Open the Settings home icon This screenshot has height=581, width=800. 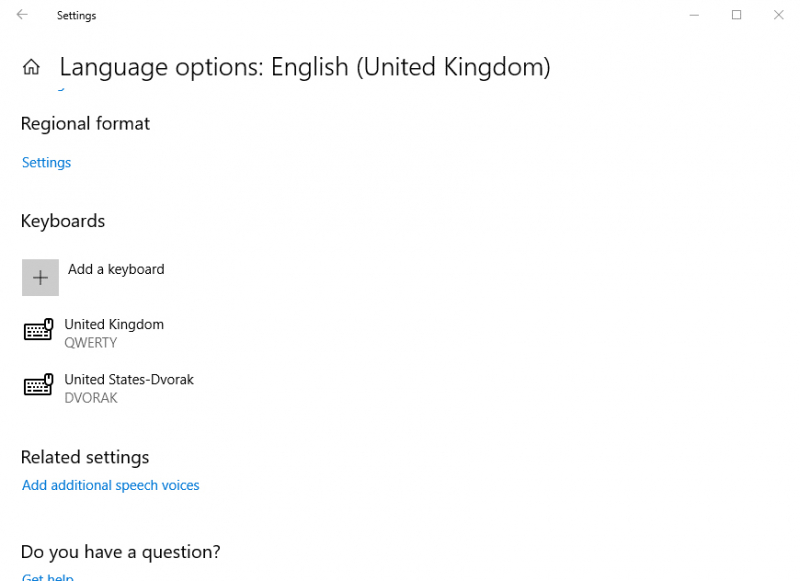coord(31,67)
